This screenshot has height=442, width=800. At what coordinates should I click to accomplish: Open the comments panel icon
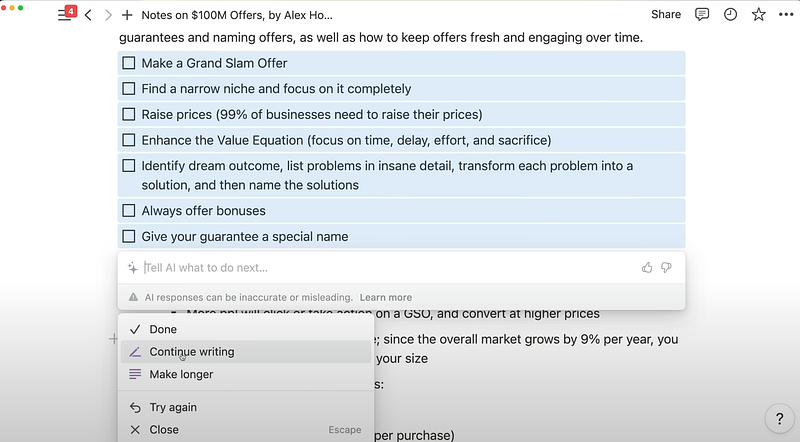(x=702, y=15)
